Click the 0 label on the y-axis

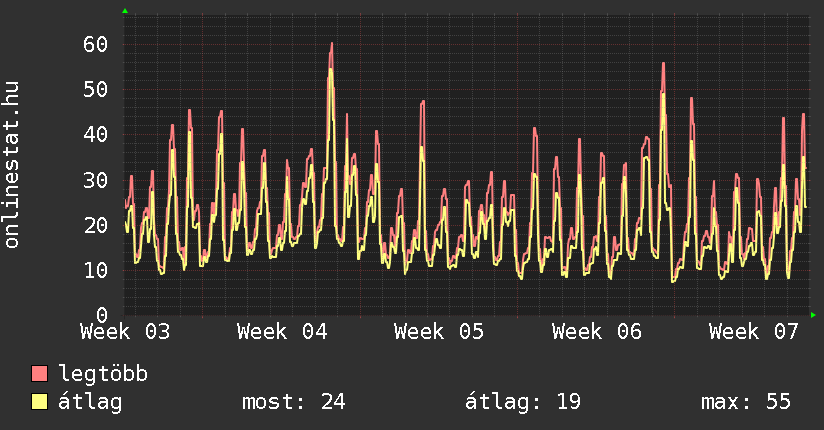(x=102, y=315)
